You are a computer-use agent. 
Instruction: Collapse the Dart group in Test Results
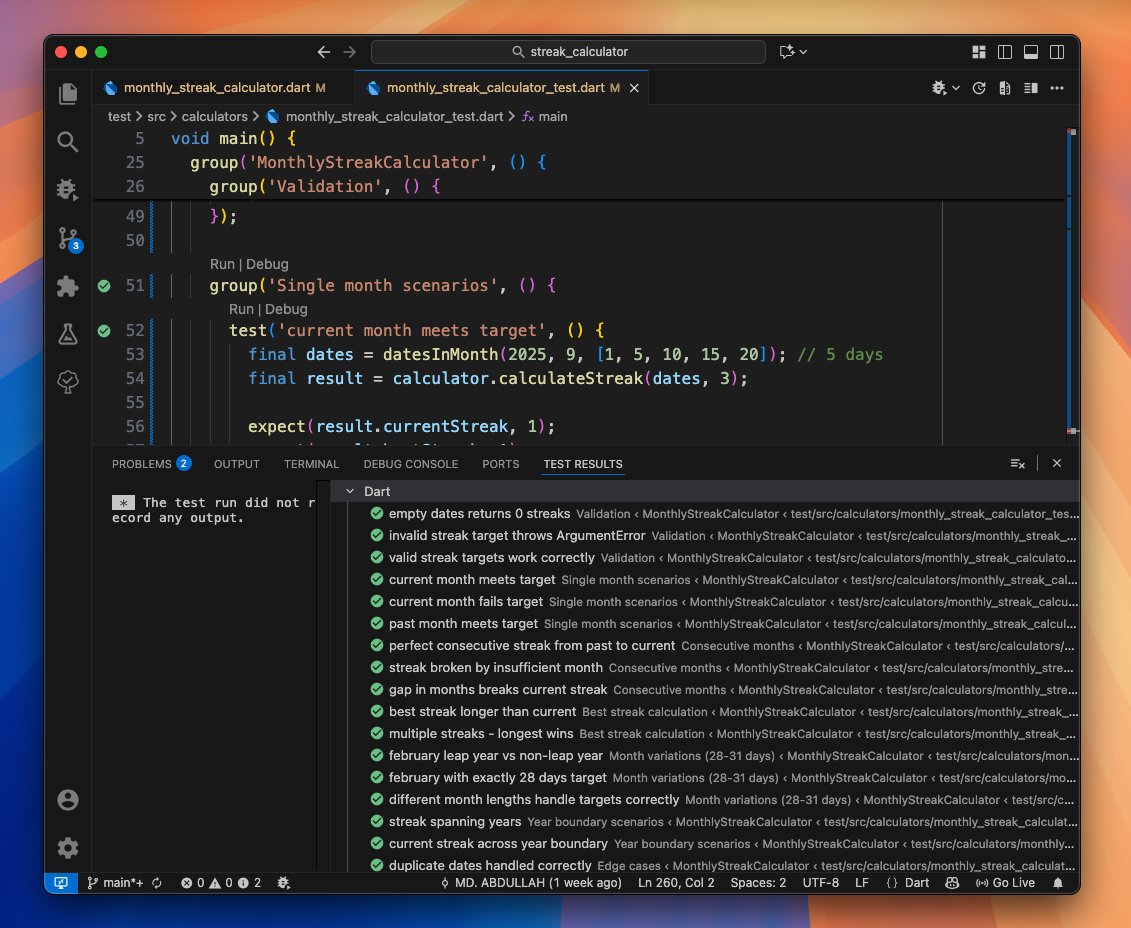349,491
